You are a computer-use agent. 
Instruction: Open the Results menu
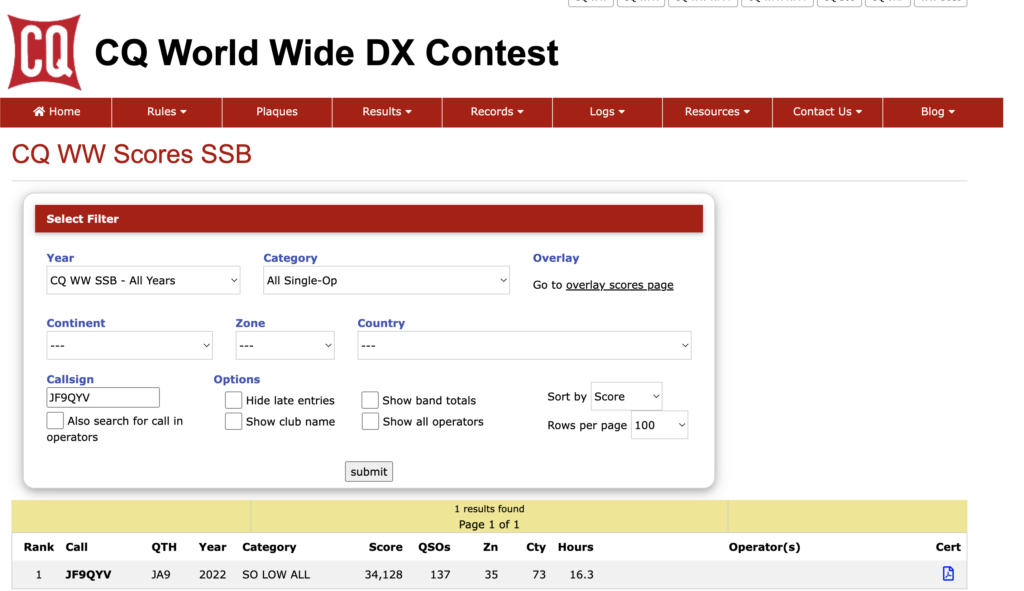[x=387, y=112]
